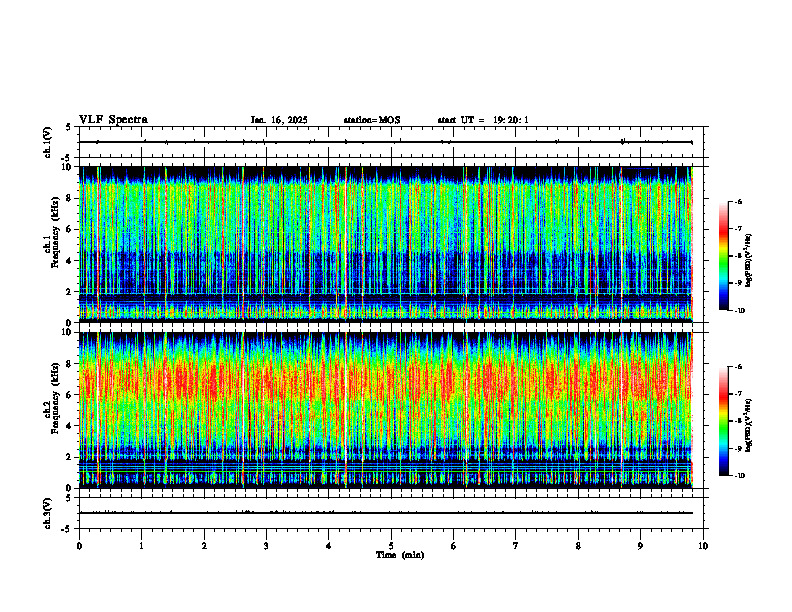Click the 6 minute tick label
The height and width of the screenshot is (612, 792).
click(454, 546)
